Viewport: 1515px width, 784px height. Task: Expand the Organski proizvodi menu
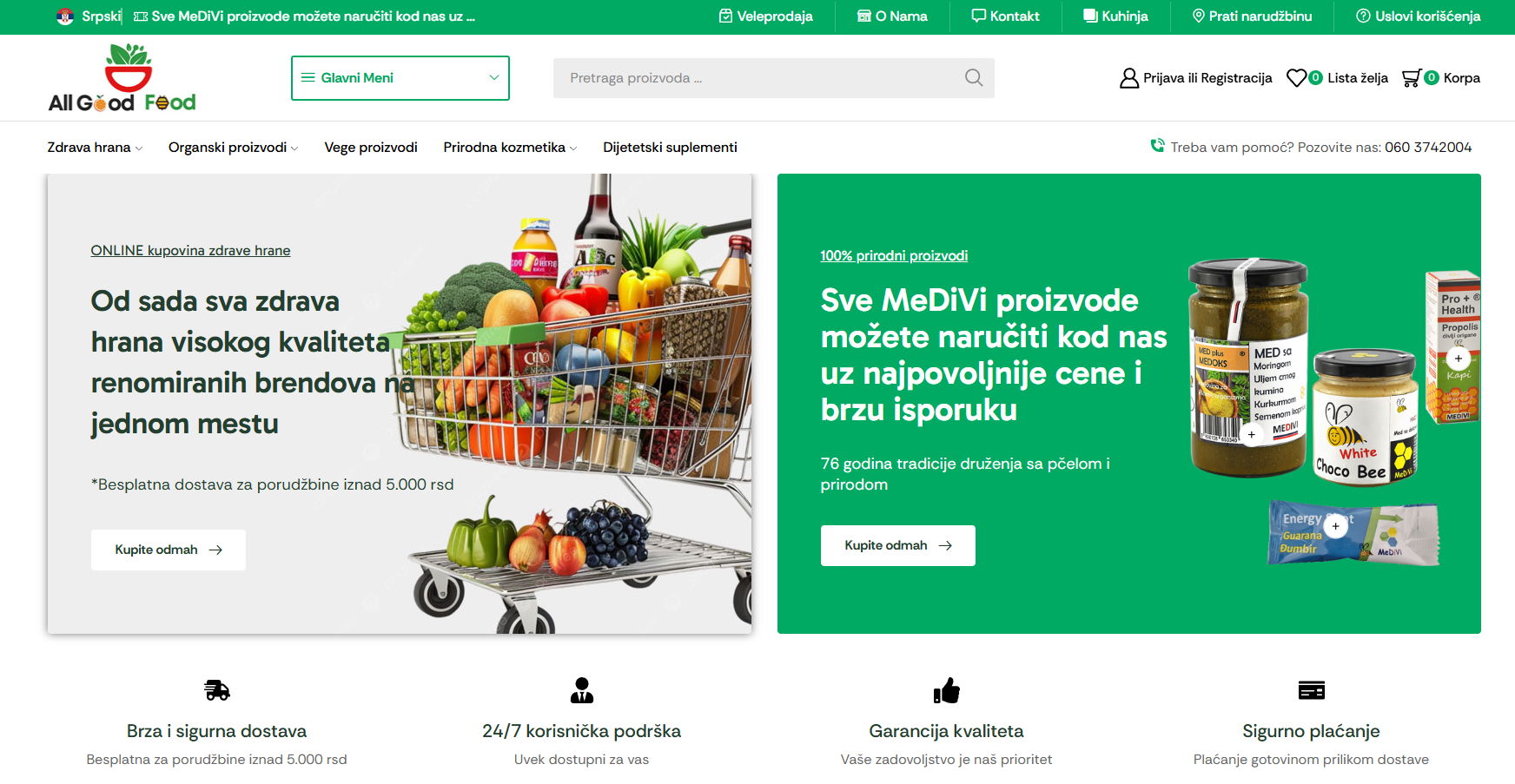pyautogui.click(x=233, y=148)
